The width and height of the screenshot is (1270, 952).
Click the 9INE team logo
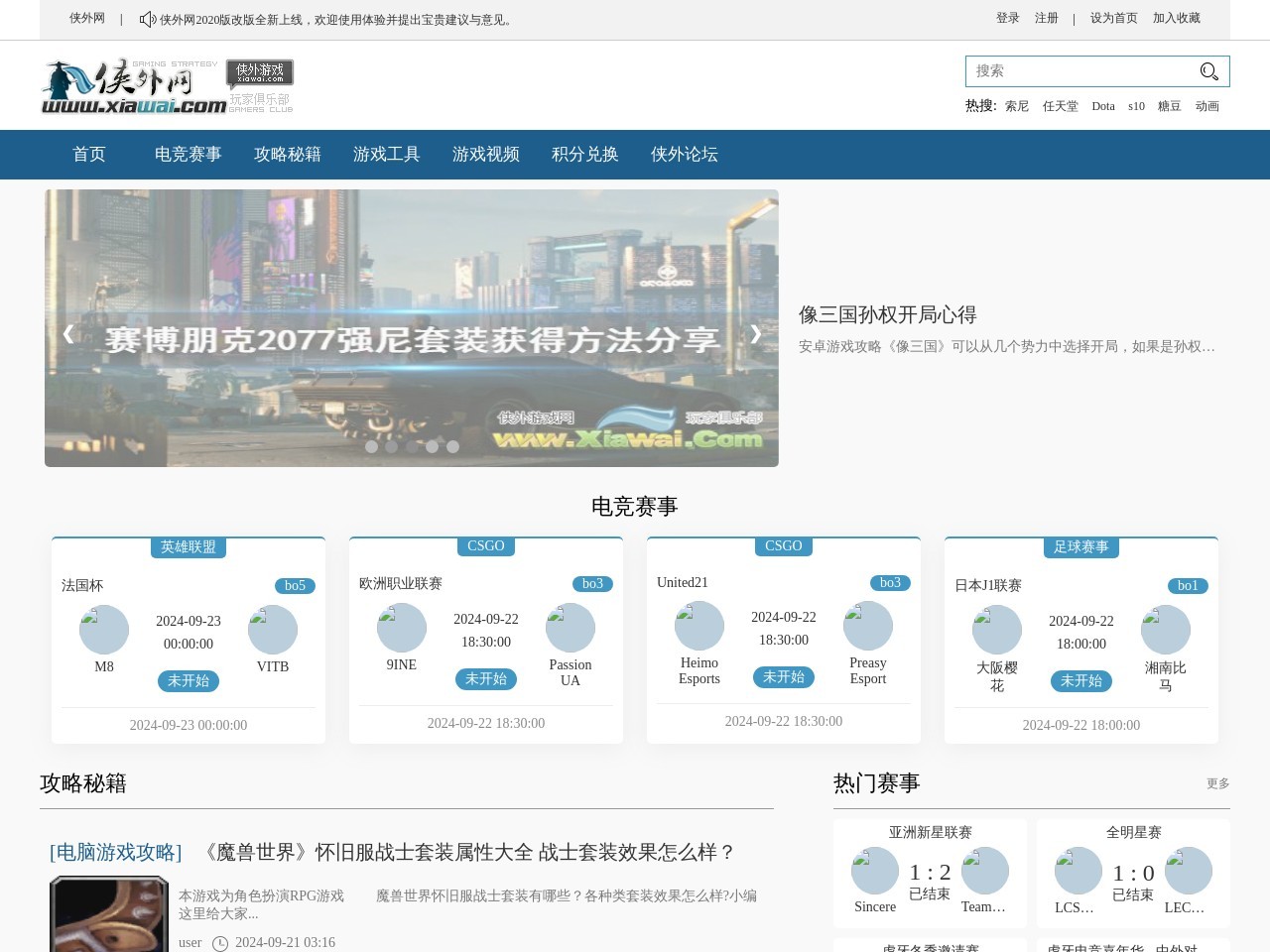(x=402, y=628)
